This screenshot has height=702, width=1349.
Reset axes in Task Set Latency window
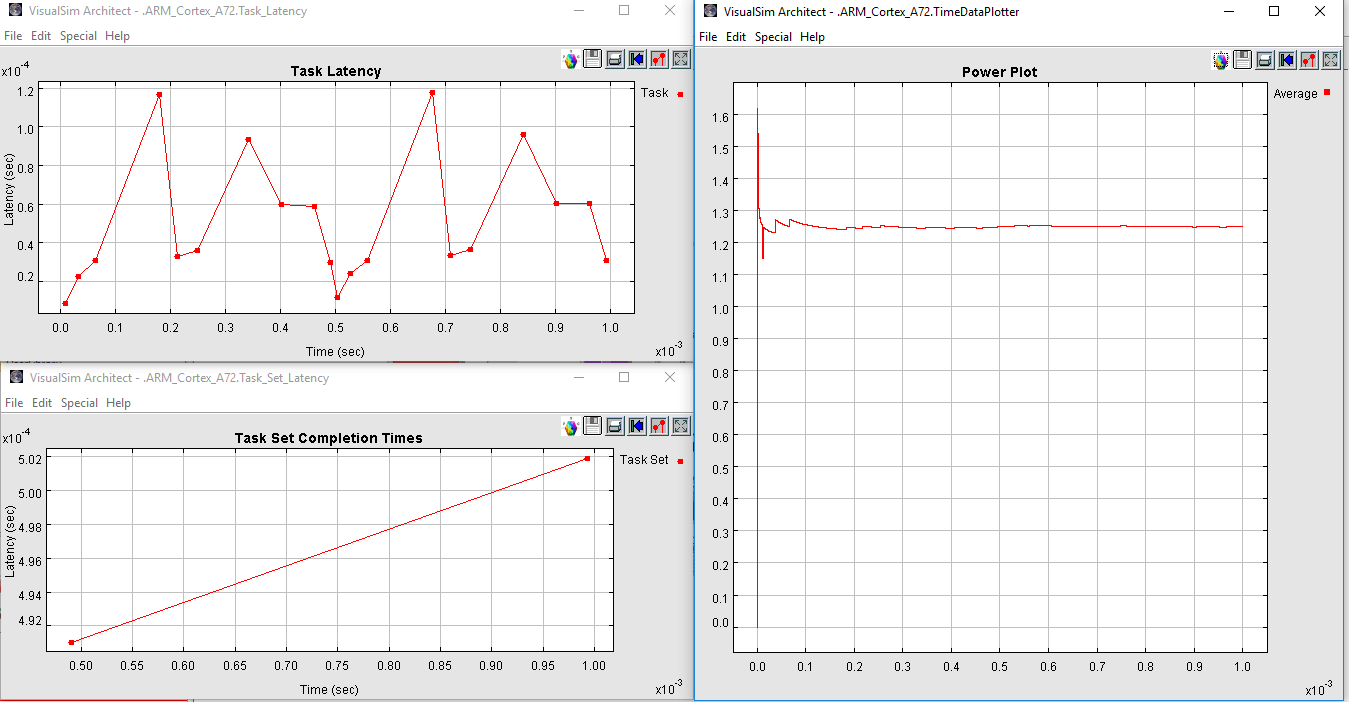[x=637, y=426]
